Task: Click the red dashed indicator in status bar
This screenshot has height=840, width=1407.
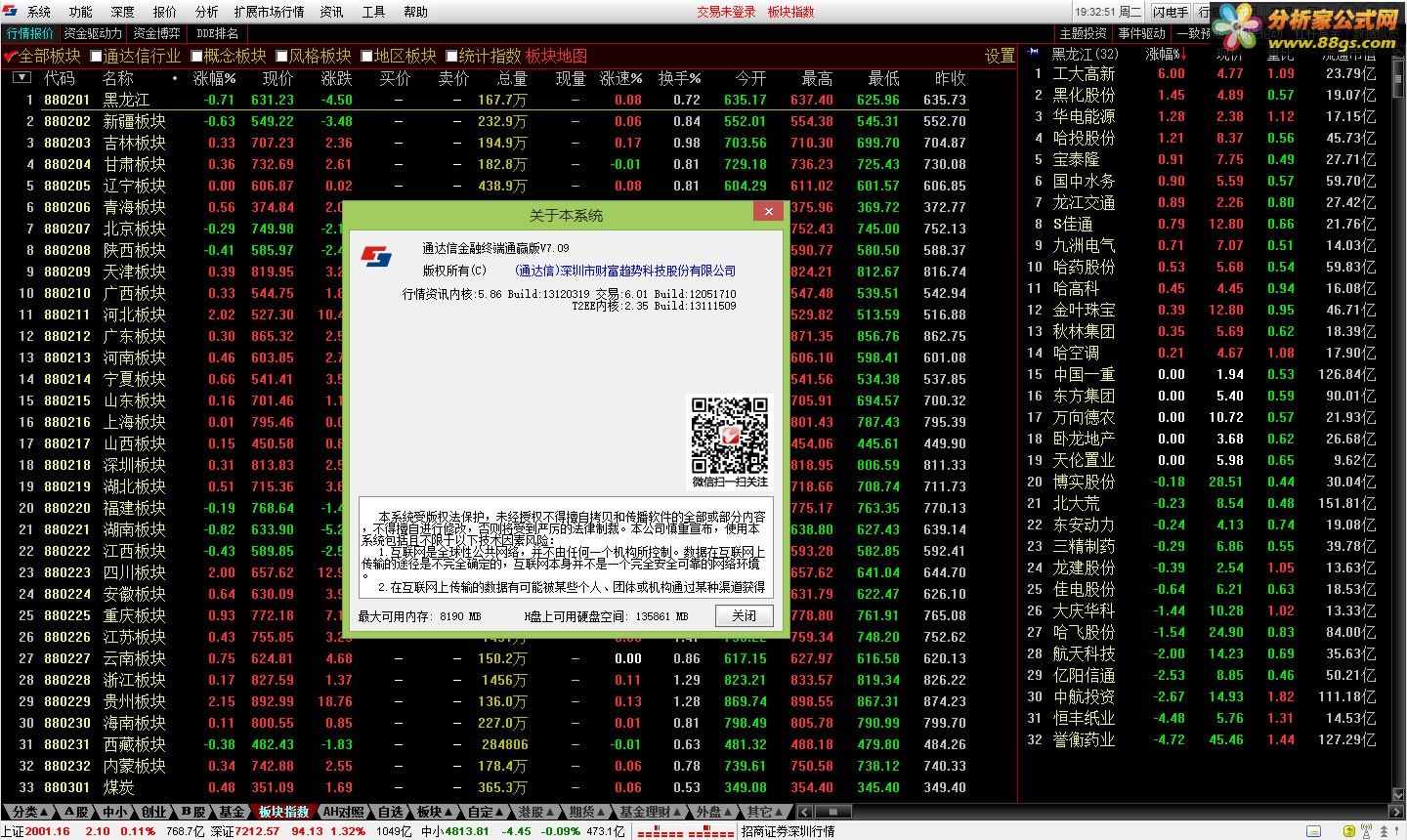Action: (684, 831)
